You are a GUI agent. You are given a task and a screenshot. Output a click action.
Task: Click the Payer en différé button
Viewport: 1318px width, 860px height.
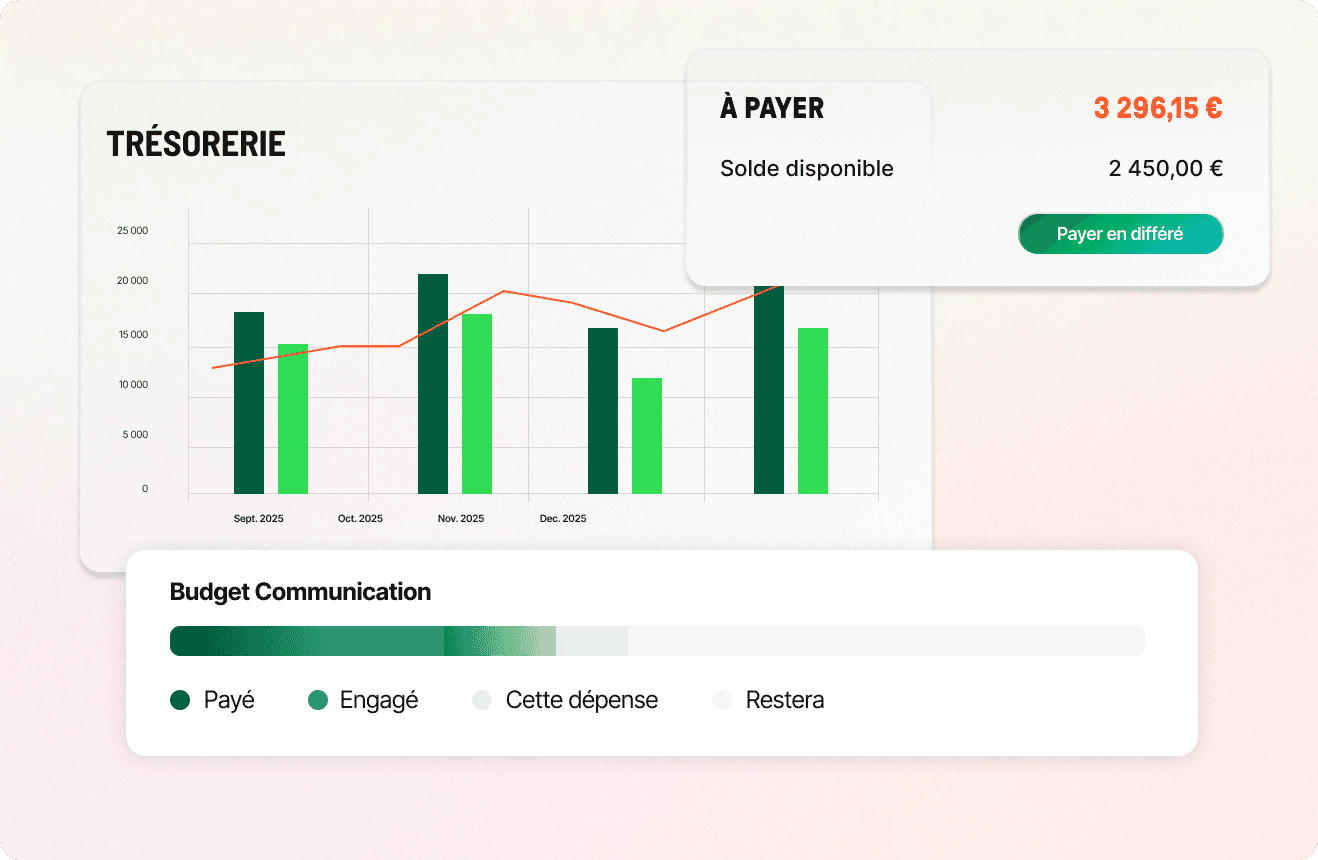pyautogui.click(x=1120, y=233)
